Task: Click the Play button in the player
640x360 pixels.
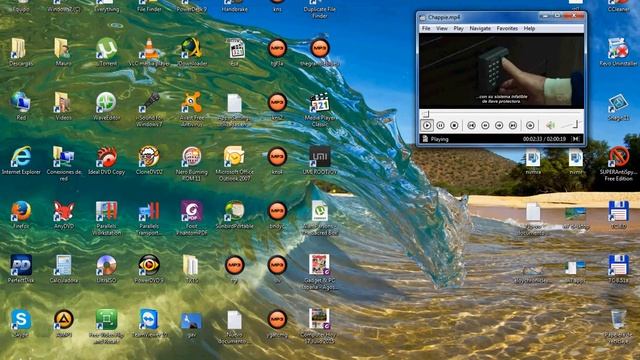Action: pos(427,125)
